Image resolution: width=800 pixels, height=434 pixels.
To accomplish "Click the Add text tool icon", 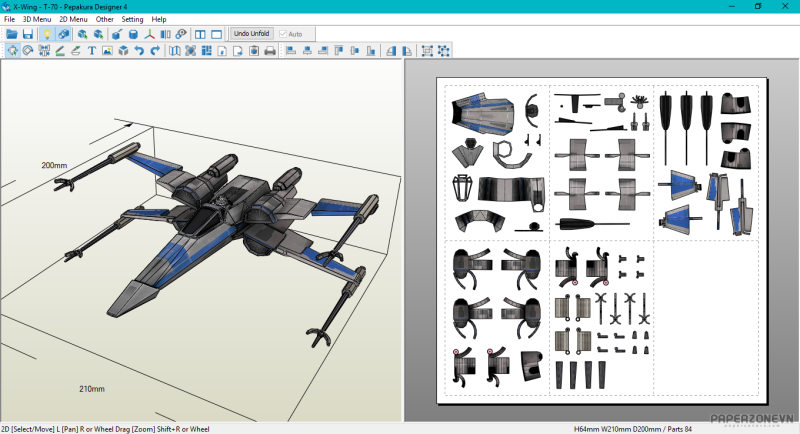I will (x=92, y=50).
